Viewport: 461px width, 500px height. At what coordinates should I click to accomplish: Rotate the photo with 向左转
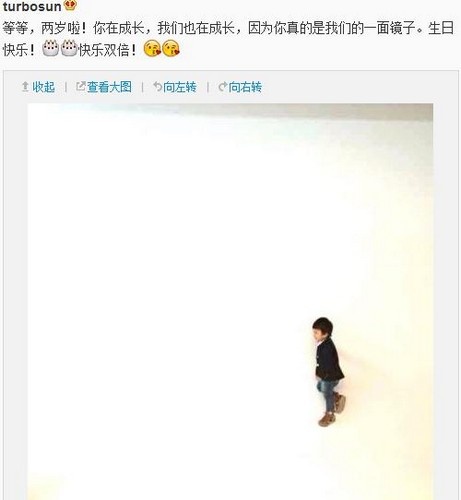pos(180,87)
